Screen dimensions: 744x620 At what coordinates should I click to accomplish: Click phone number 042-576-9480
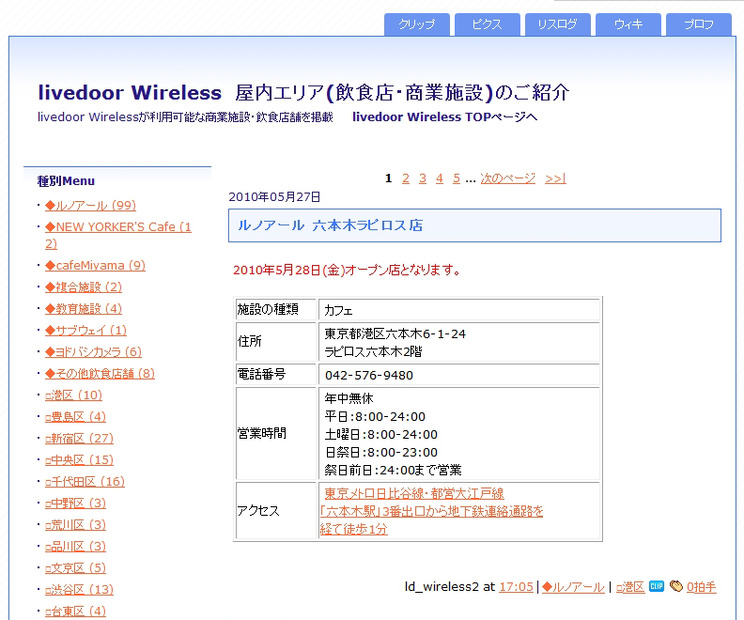(369, 376)
